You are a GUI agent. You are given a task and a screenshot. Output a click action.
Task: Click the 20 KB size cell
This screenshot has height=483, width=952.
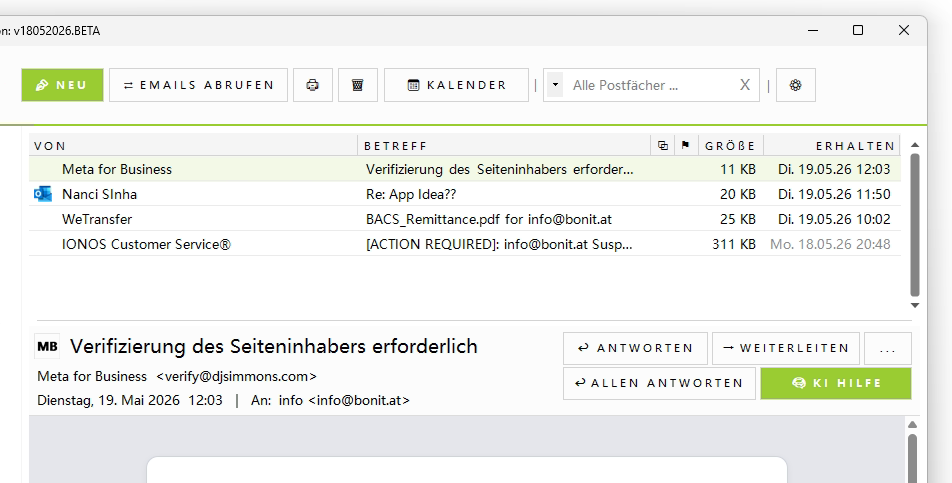(738, 194)
